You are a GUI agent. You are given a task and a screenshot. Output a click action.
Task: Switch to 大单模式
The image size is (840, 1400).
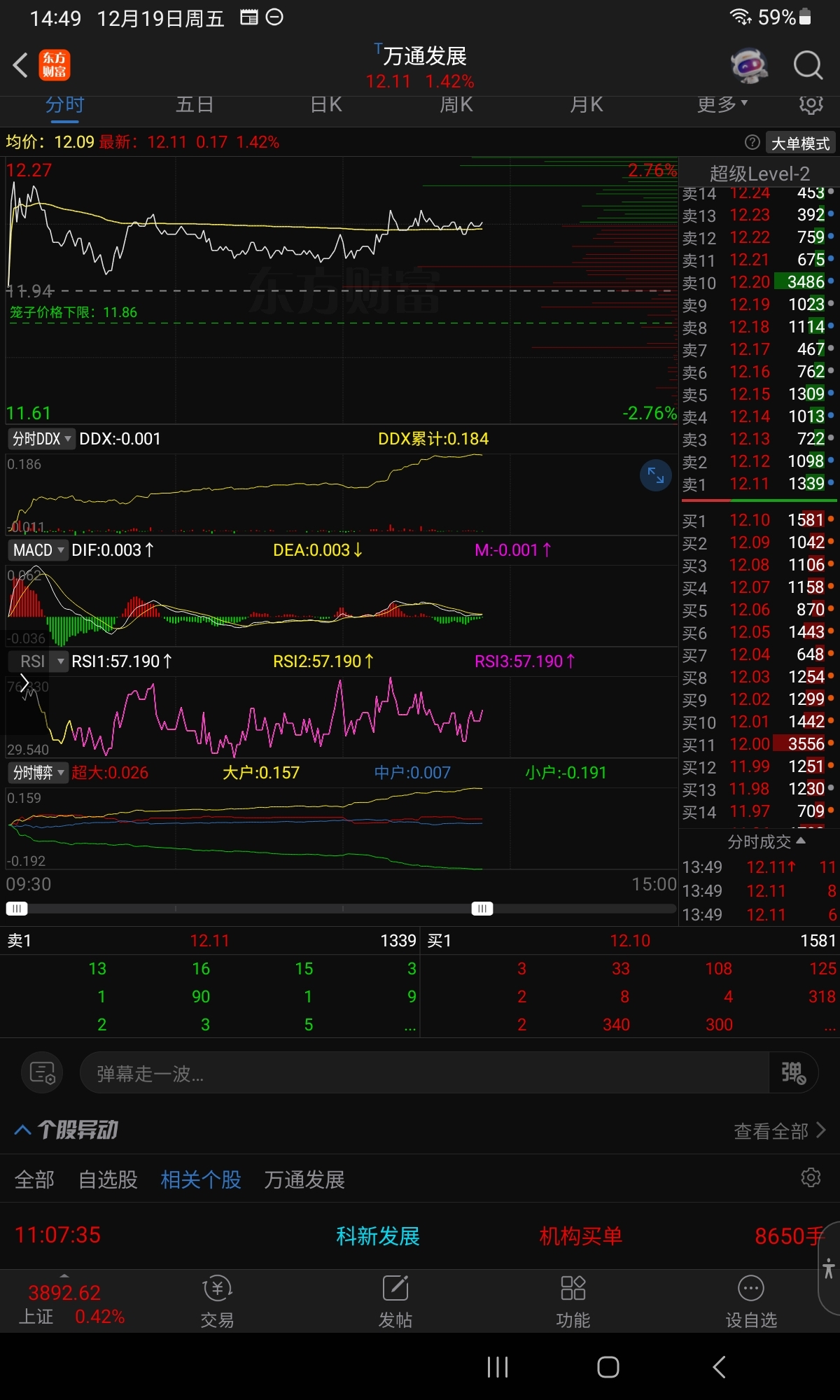[x=801, y=143]
